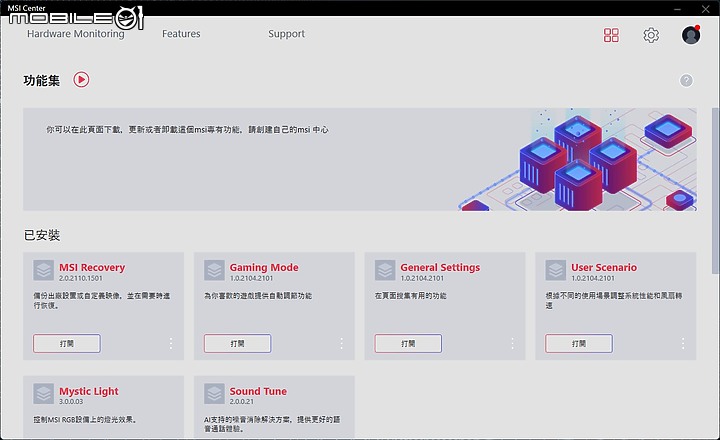This screenshot has width=720, height=440.
Task: Click the 已安裝 section heading
Action: click(x=41, y=235)
